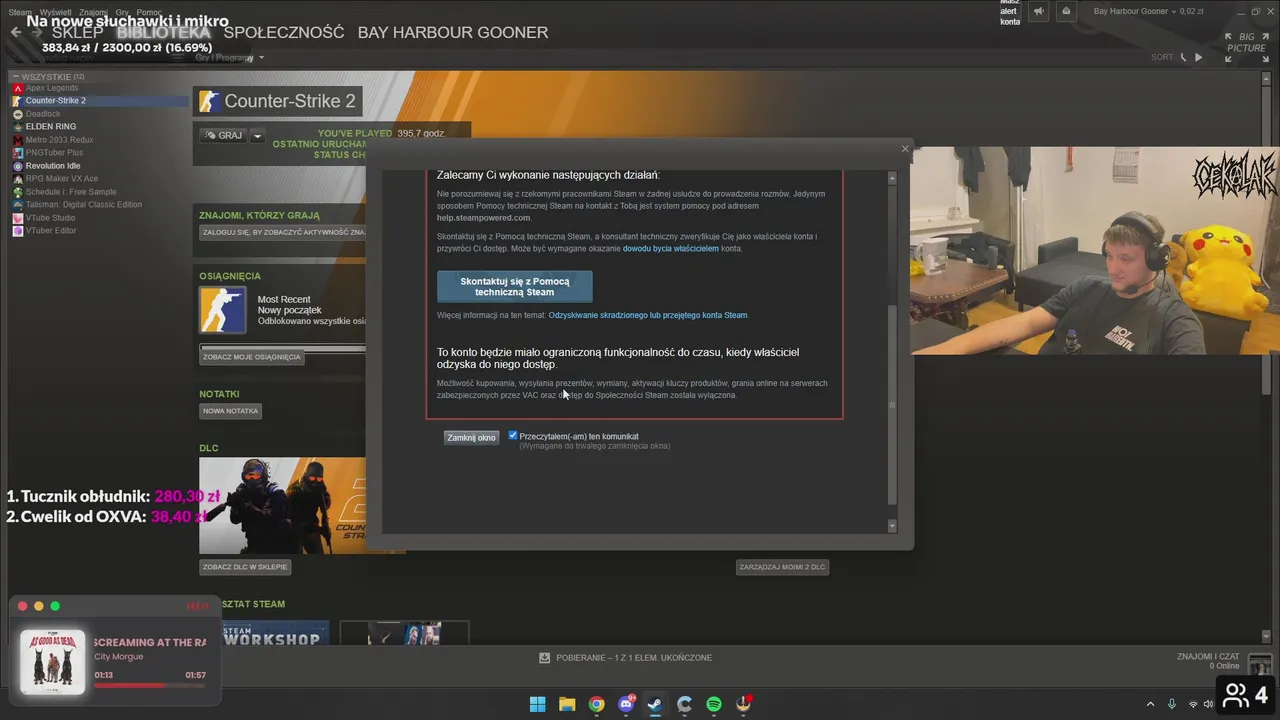This screenshot has width=1280, height=720.
Task: Click ZOBACZ DLC W SKLEPIE button
Action: coord(246,567)
